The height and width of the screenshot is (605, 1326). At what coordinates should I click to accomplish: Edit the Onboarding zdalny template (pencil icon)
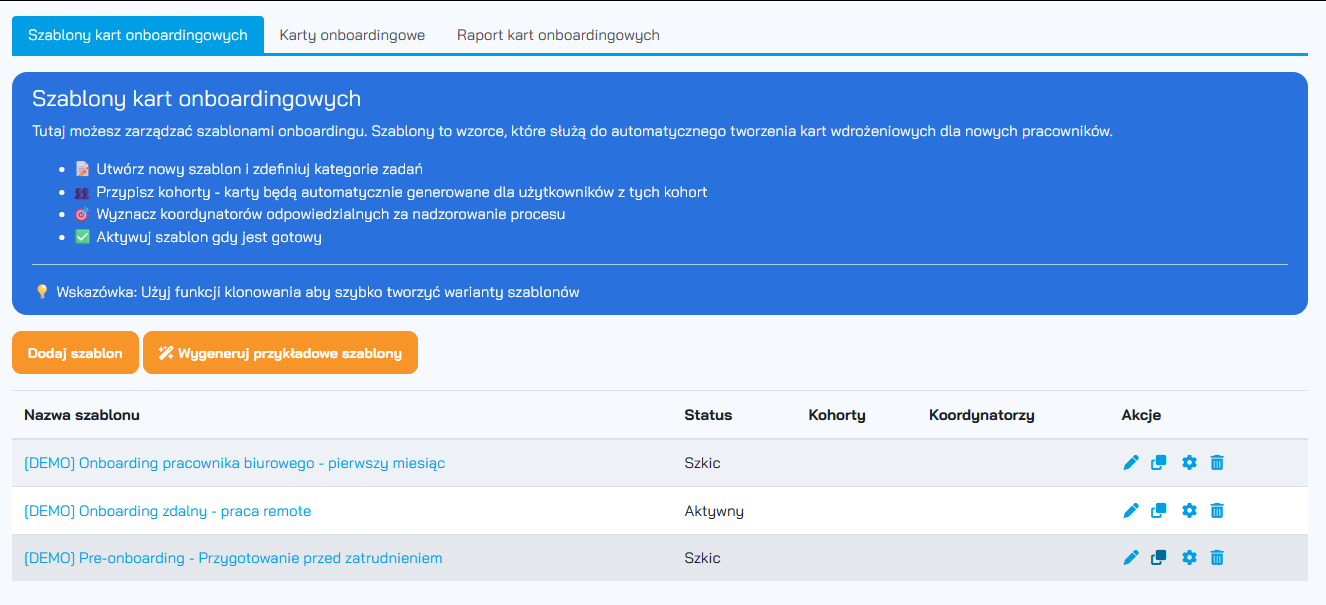coord(1131,511)
